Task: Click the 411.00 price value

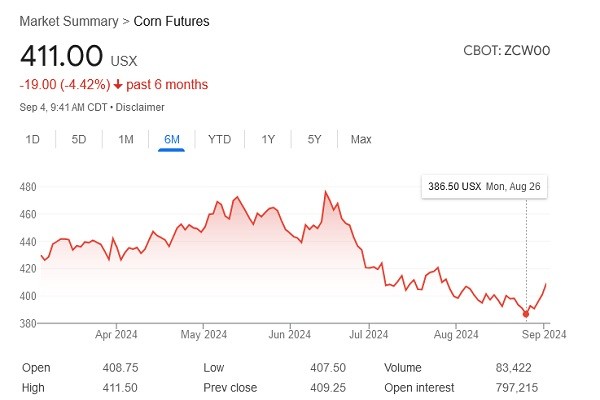Action: [x=56, y=56]
